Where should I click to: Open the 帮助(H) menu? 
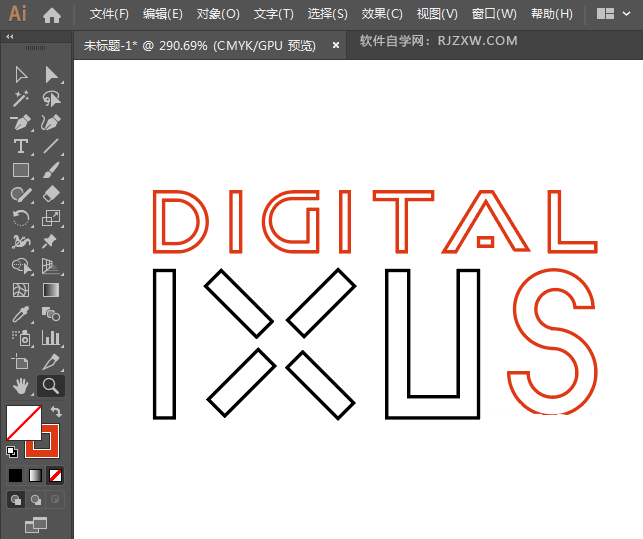(x=552, y=14)
